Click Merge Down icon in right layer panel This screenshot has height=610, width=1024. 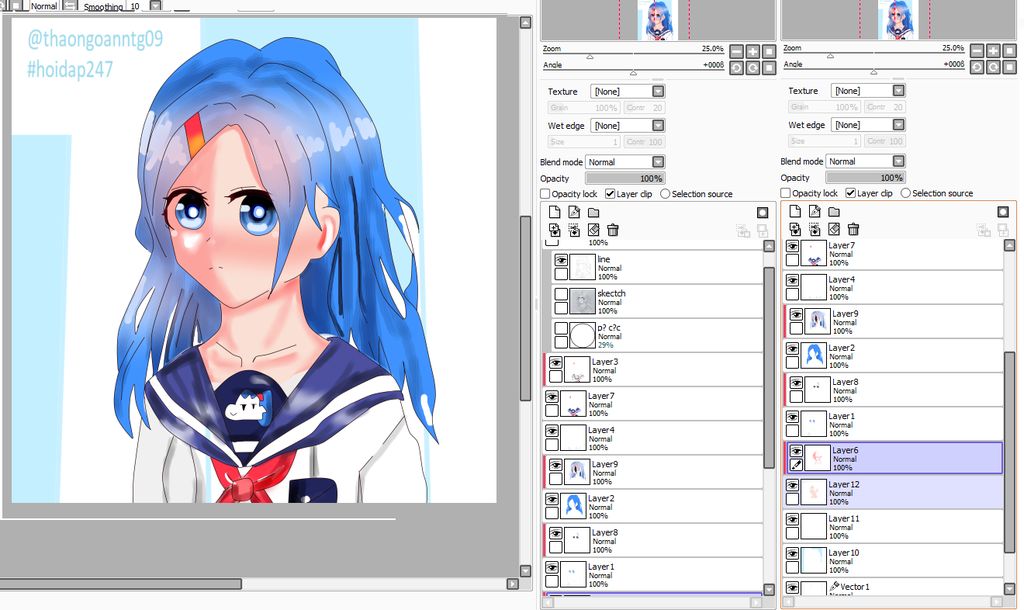click(x=814, y=229)
